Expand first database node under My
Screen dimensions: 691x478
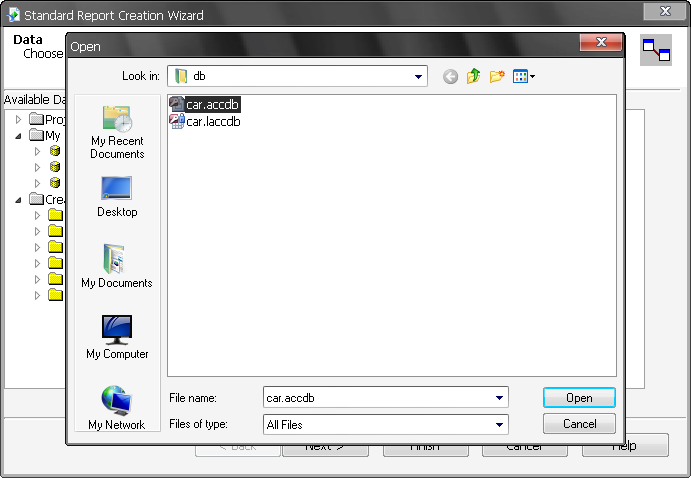[37, 151]
